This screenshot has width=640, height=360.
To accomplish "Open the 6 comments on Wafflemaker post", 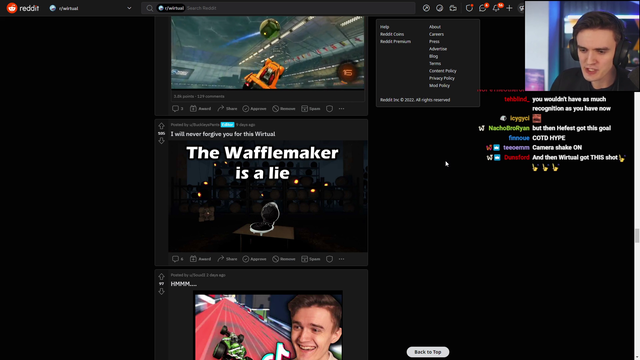I will 178,259.
